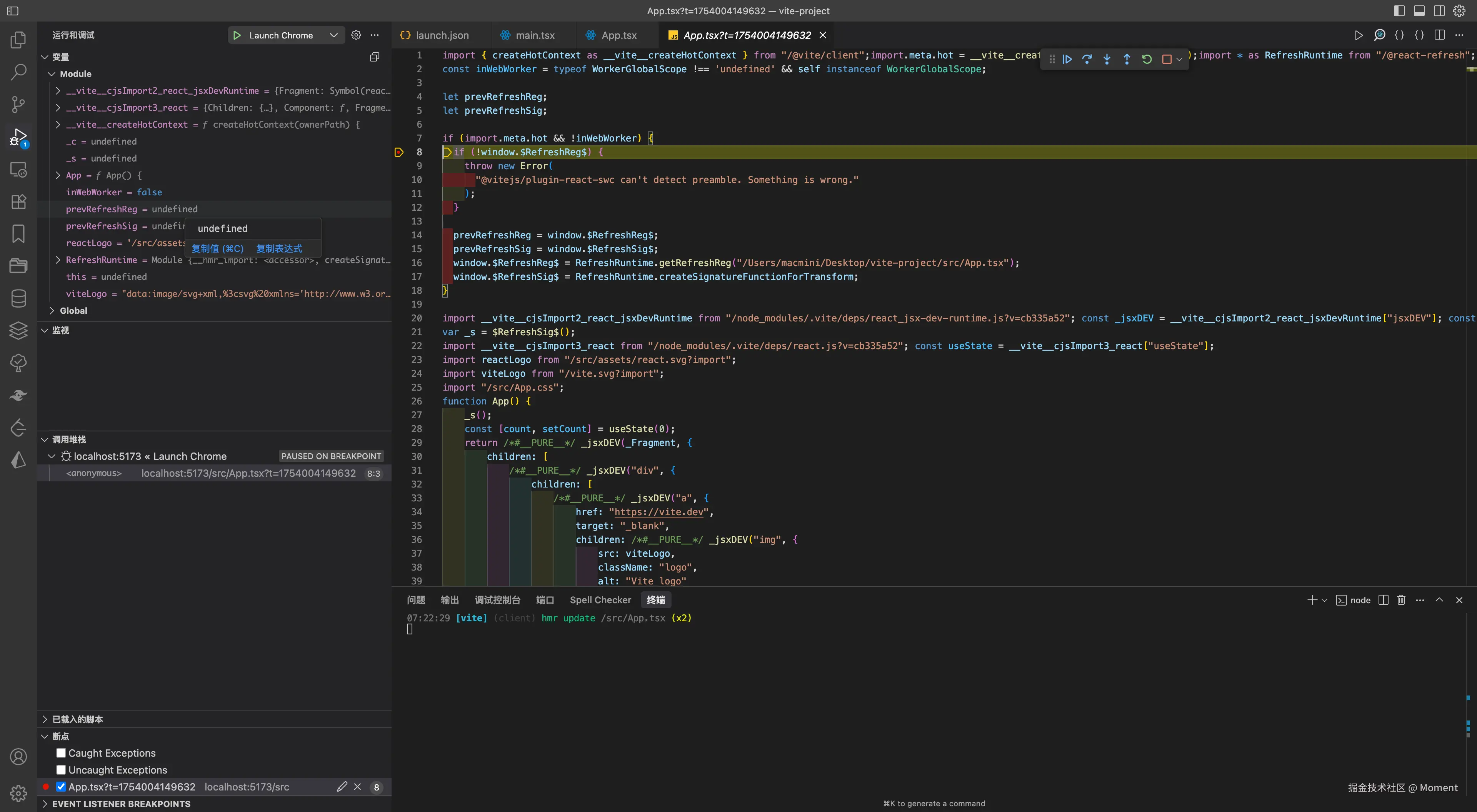Open launch.json via gear icon
The width and height of the screenshot is (1477, 812).
point(356,35)
